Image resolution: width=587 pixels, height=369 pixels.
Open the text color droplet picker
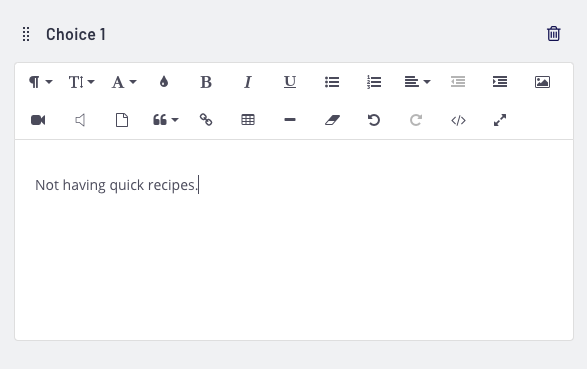164,82
